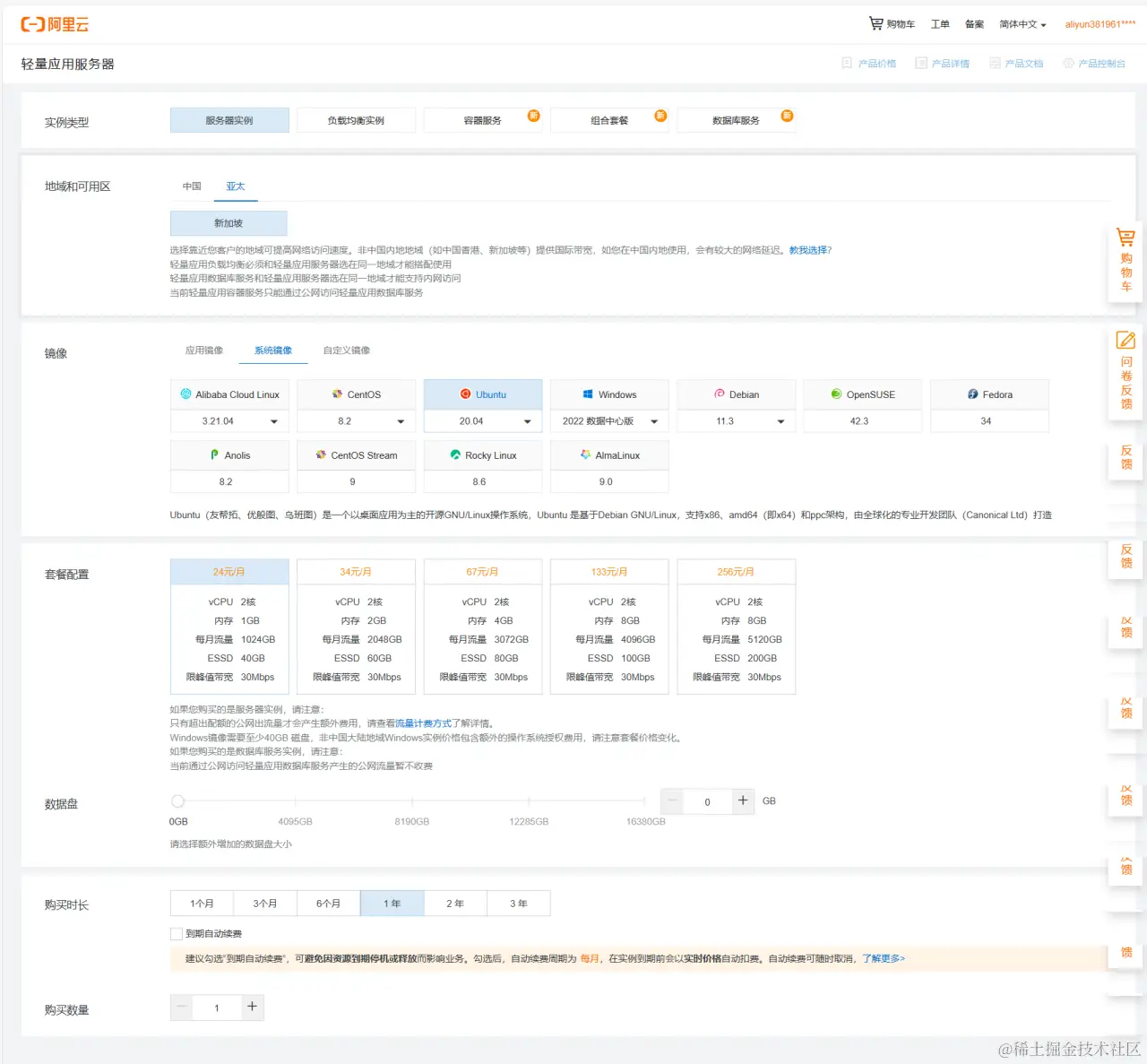Viewport: 1147px width, 1064px height.
Task: Click the new badge on 组合套餐
Action: pos(660,116)
